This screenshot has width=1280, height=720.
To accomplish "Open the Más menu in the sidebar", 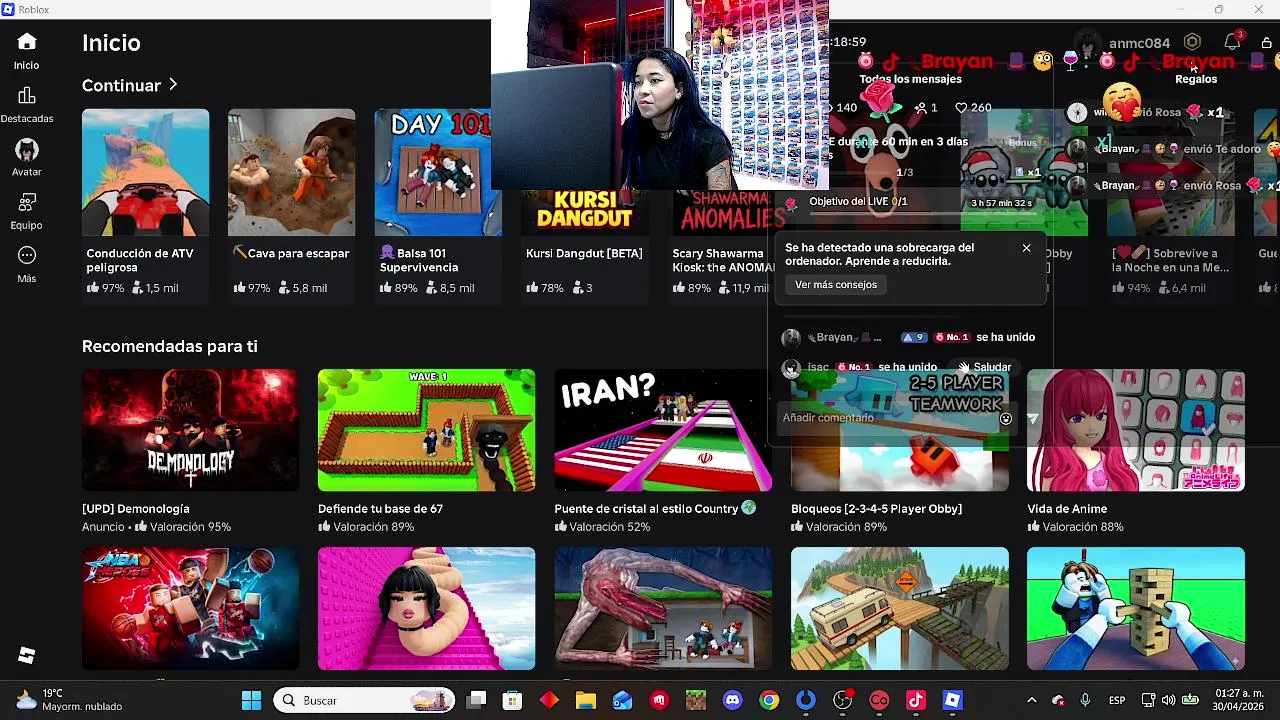I will (27, 265).
